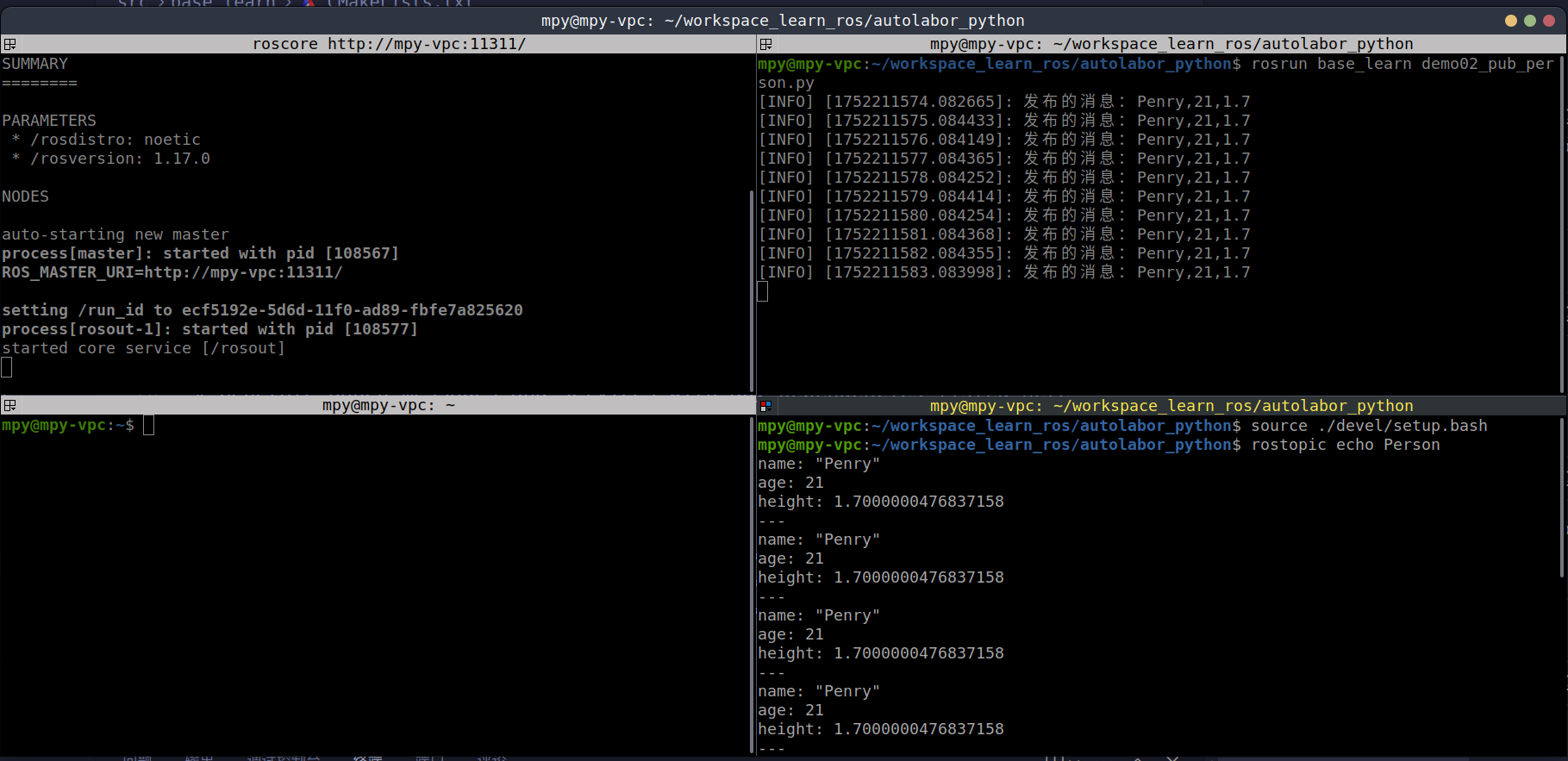
Task: Select the roscore pane title bar
Action: tap(388, 44)
